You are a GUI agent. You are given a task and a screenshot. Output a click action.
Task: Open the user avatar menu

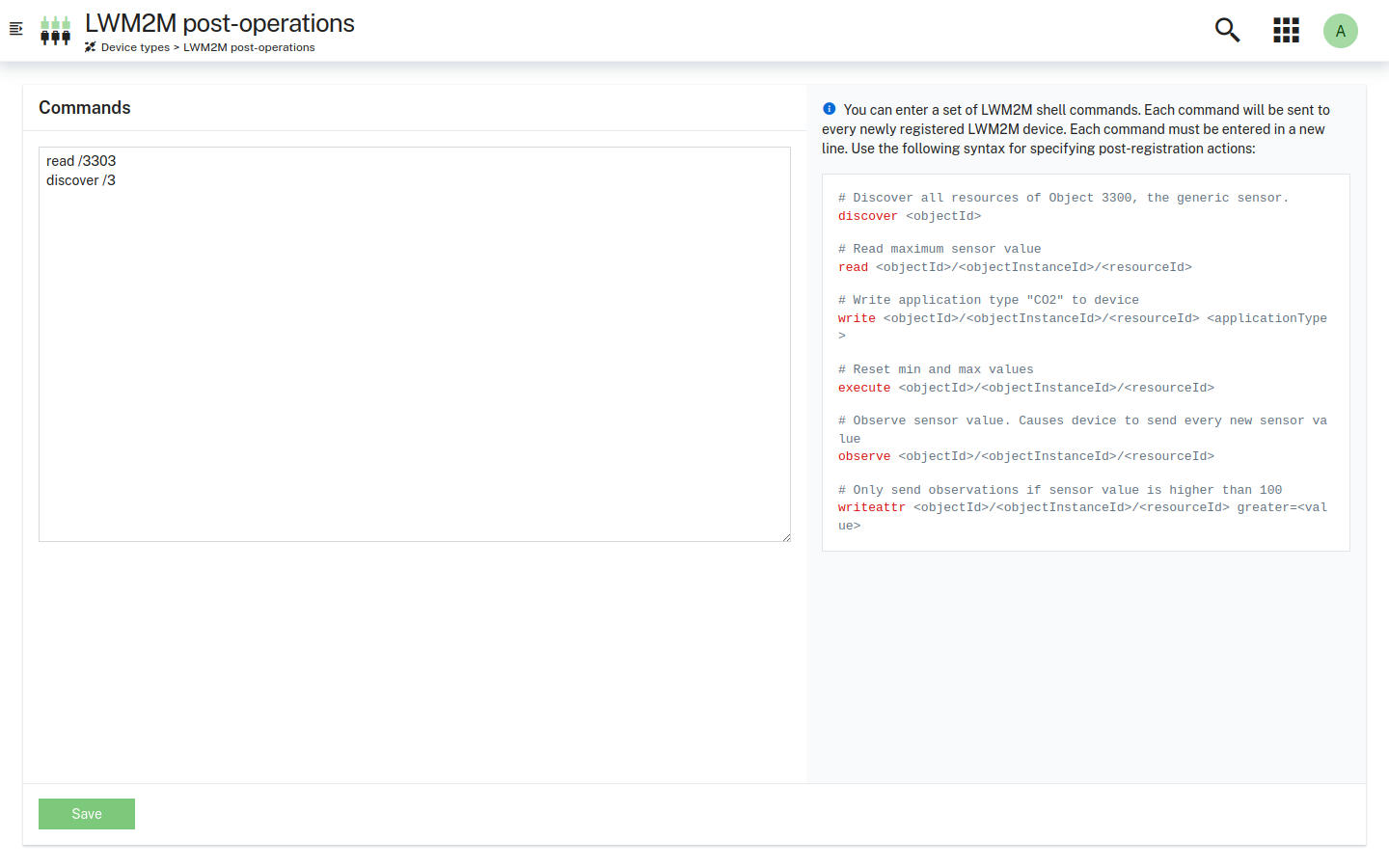click(x=1340, y=31)
